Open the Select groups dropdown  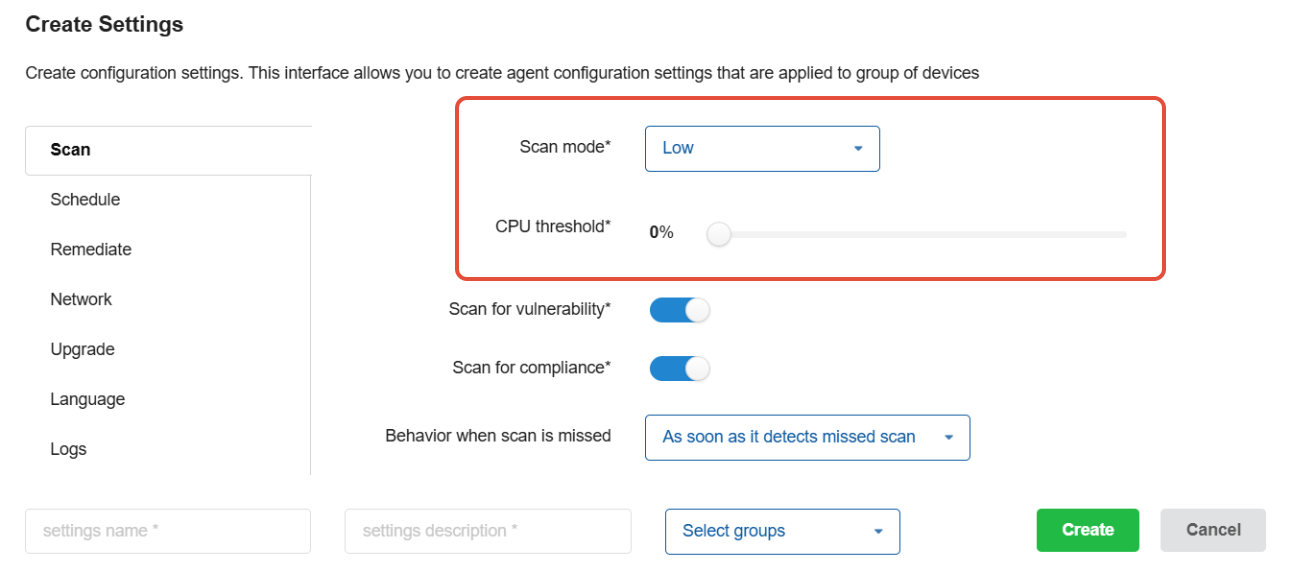pyautogui.click(x=781, y=531)
